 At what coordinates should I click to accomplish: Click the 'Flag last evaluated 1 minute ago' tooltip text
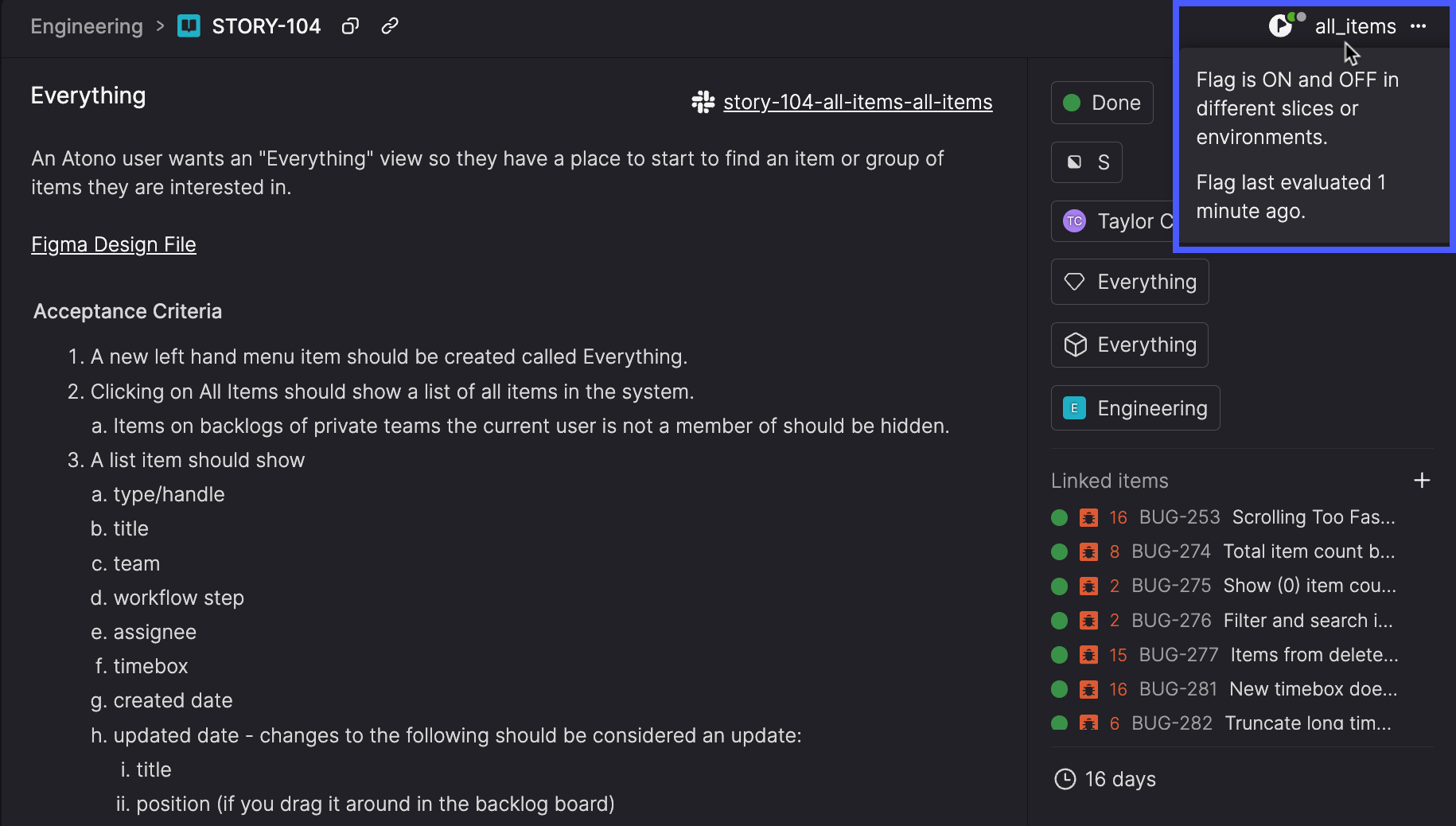pos(1291,197)
